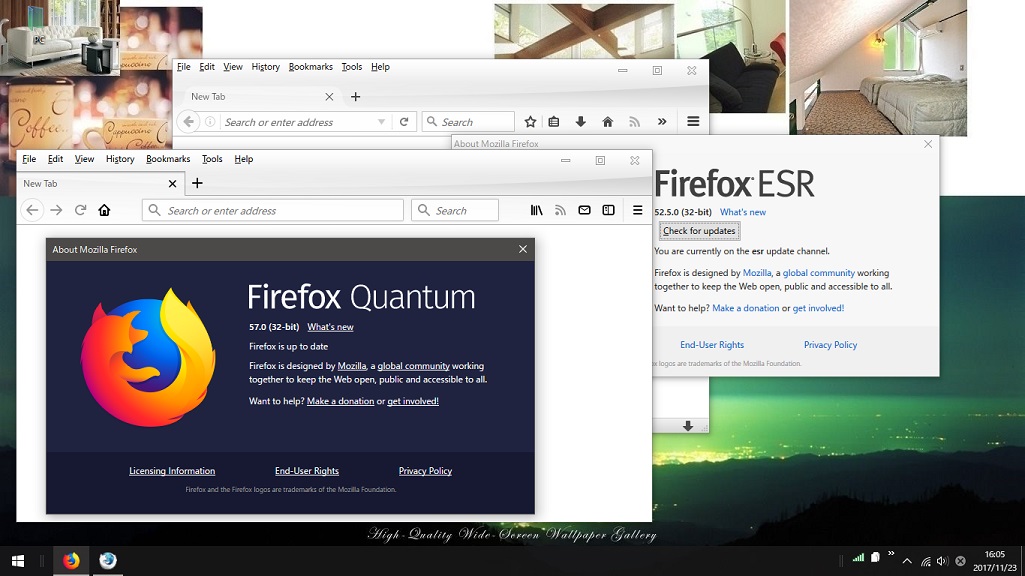The image size is (1025, 576).
Task: Open End-User Rights in ESR About dialog
Action: point(712,345)
